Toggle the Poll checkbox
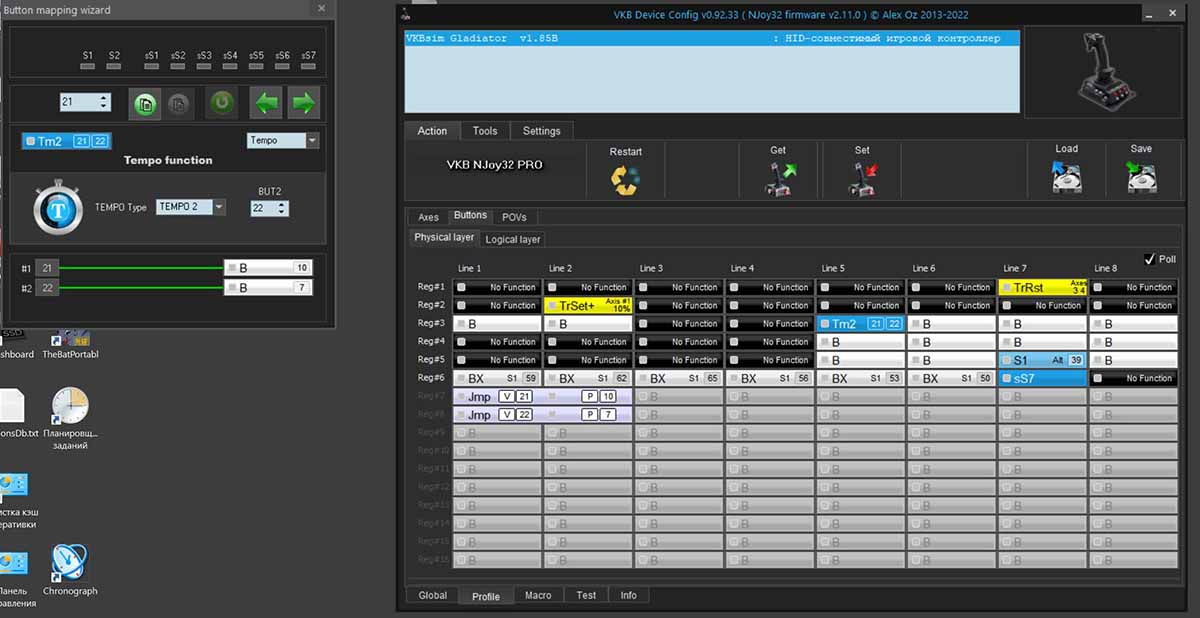Screen dimensions: 1200x618 pyautogui.click(x=1150, y=259)
